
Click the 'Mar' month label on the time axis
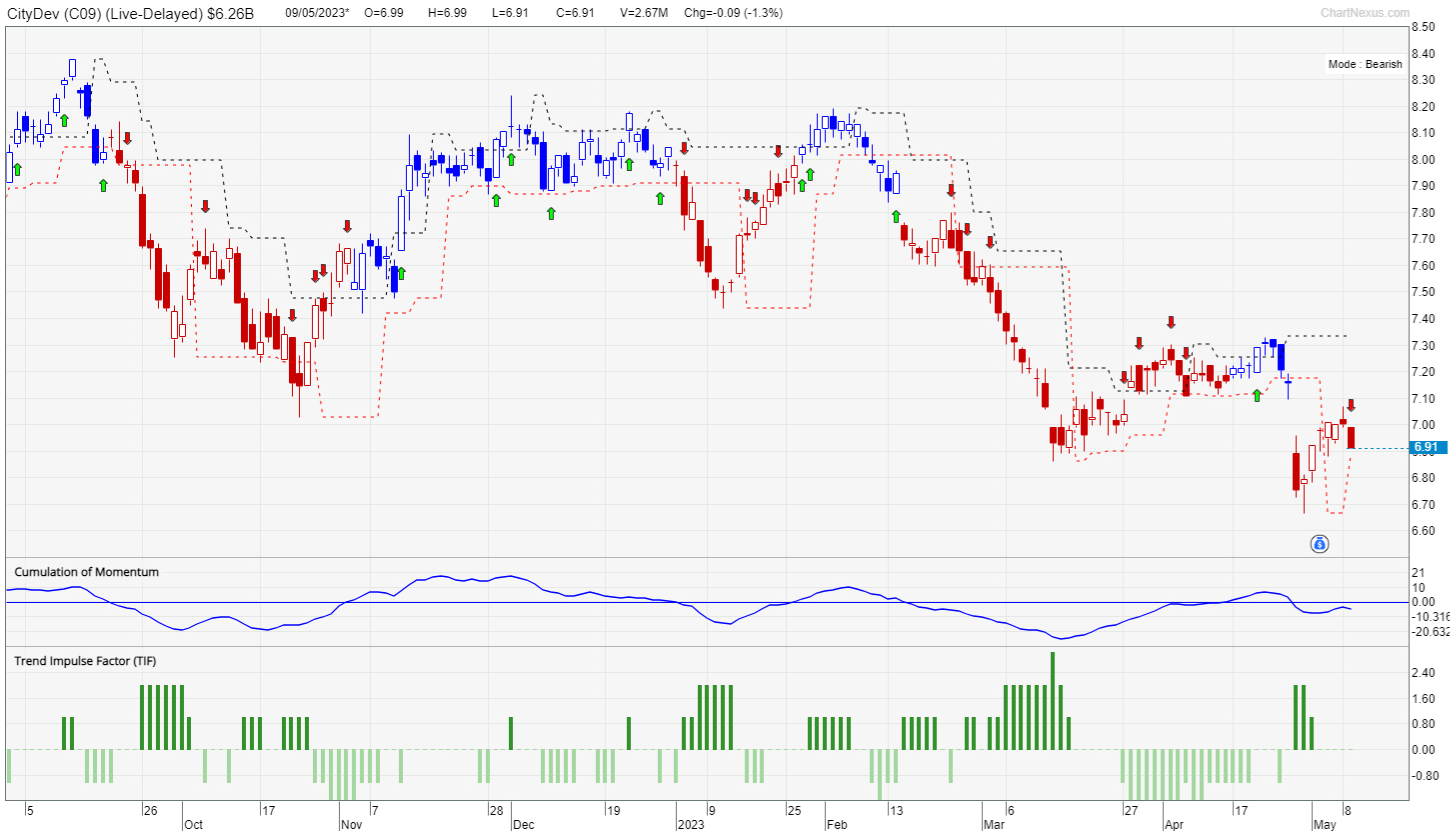(x=994, y=825)
